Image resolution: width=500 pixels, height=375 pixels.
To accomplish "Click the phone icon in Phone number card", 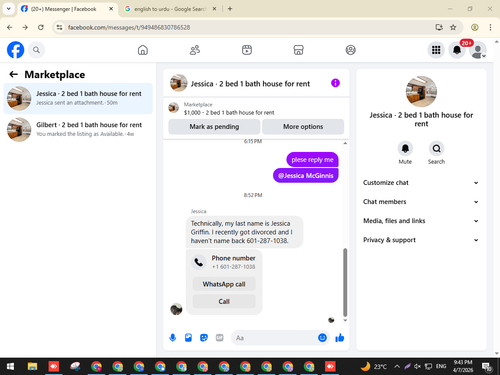I will click(x=199, y=262).
